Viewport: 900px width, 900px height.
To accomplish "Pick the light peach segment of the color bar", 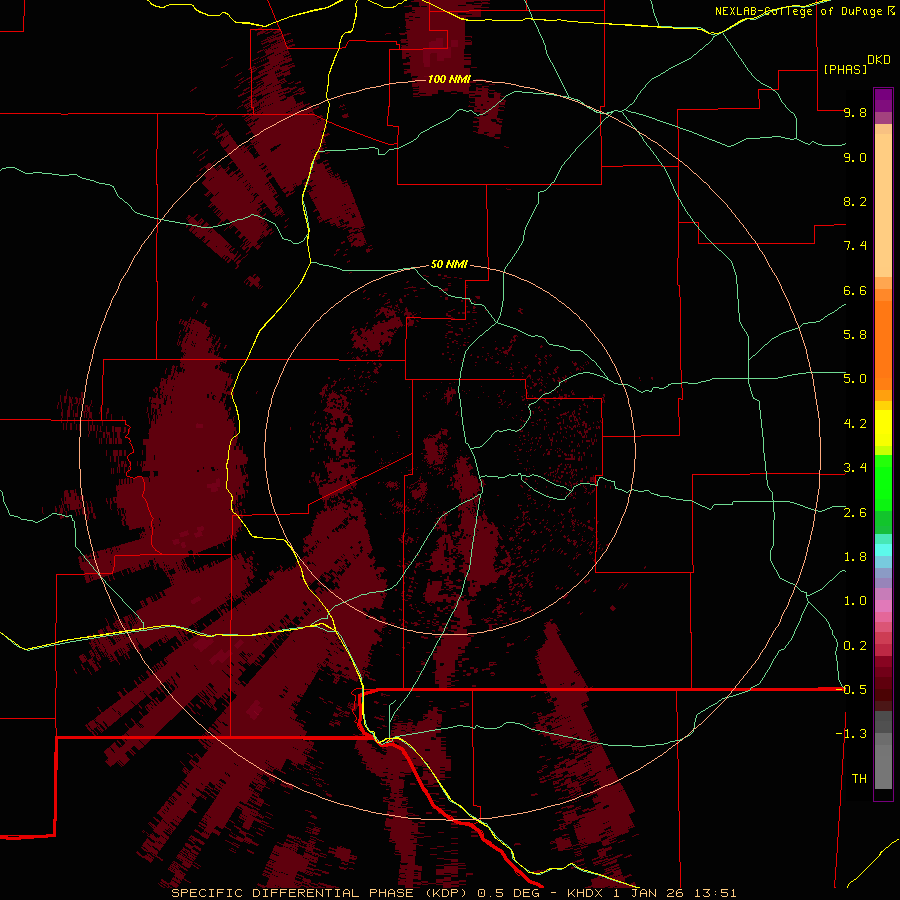I will click(883, 205).
